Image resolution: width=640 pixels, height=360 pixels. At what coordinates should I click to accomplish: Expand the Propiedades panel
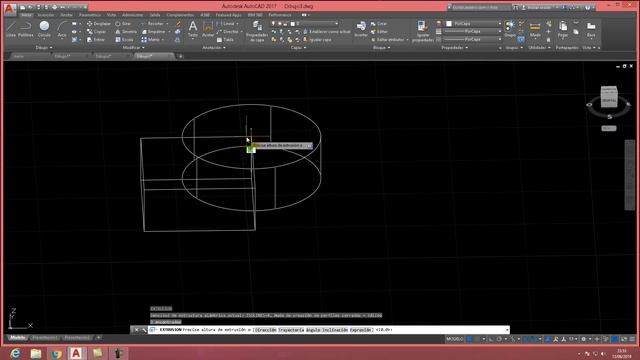tap(454, 48)
